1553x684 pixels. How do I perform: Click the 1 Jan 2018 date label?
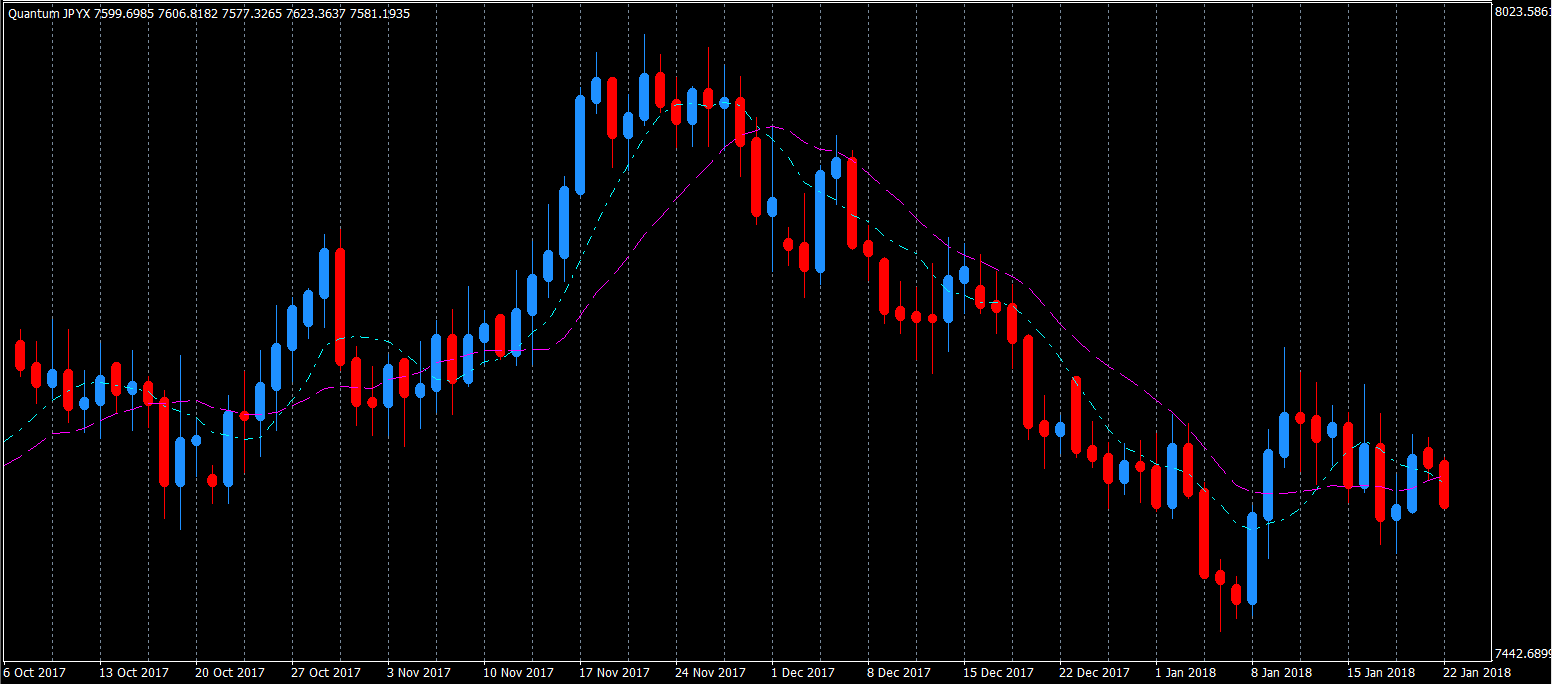(1187, 673)
